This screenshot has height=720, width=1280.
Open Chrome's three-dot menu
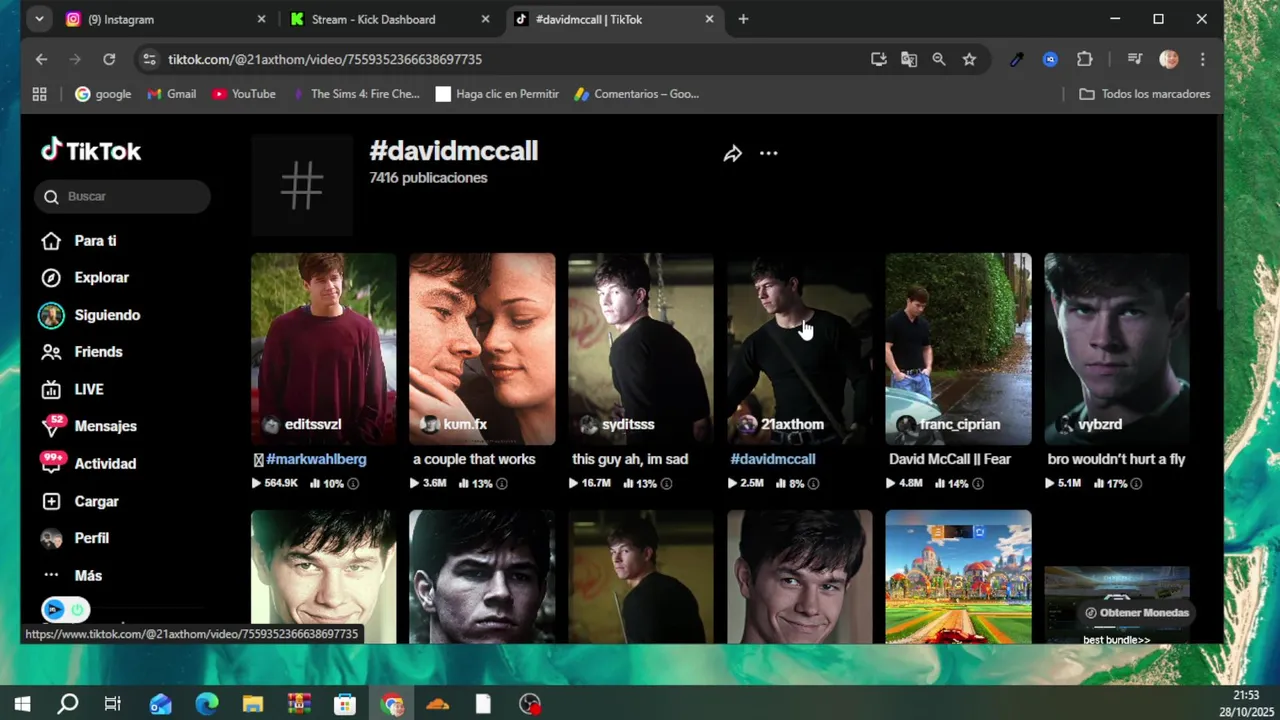1202,59
